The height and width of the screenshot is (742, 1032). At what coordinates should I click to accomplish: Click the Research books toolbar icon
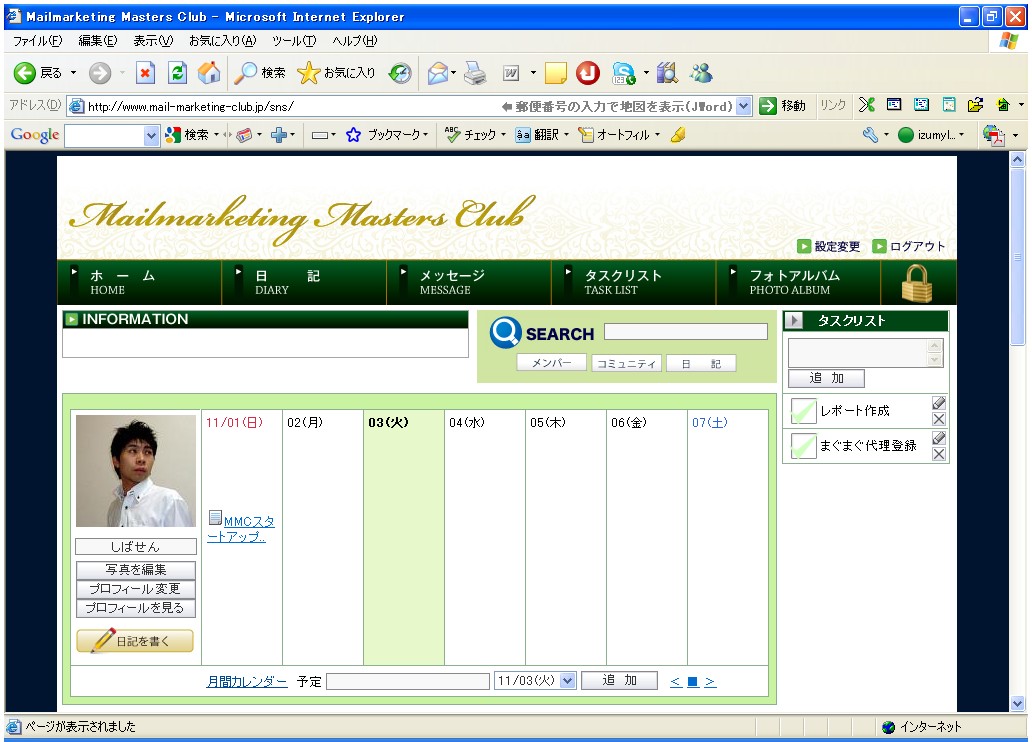[667, 72]
